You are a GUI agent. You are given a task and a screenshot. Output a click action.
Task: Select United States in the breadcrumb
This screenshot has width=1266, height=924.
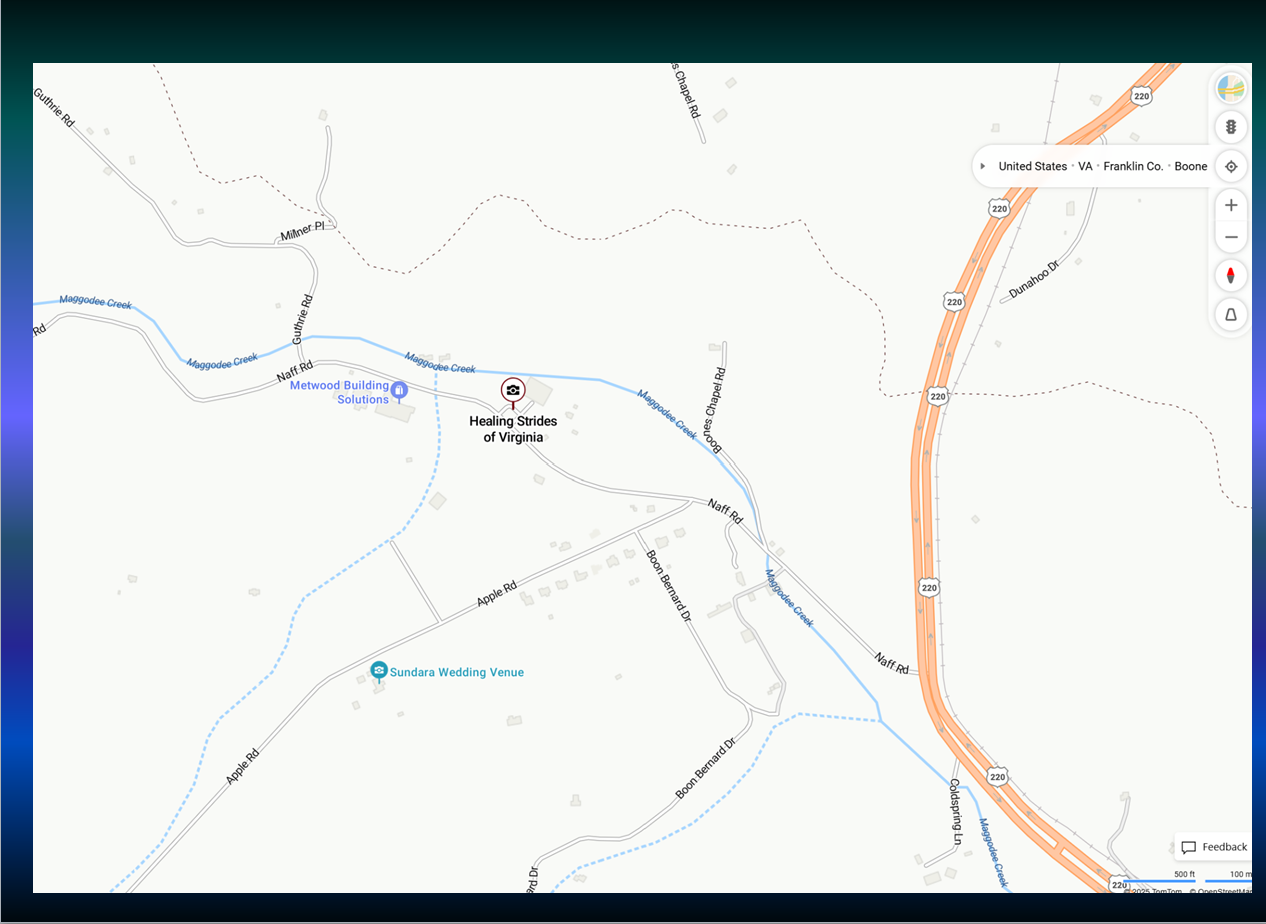pyautogui.click(x=1032, y=166)
